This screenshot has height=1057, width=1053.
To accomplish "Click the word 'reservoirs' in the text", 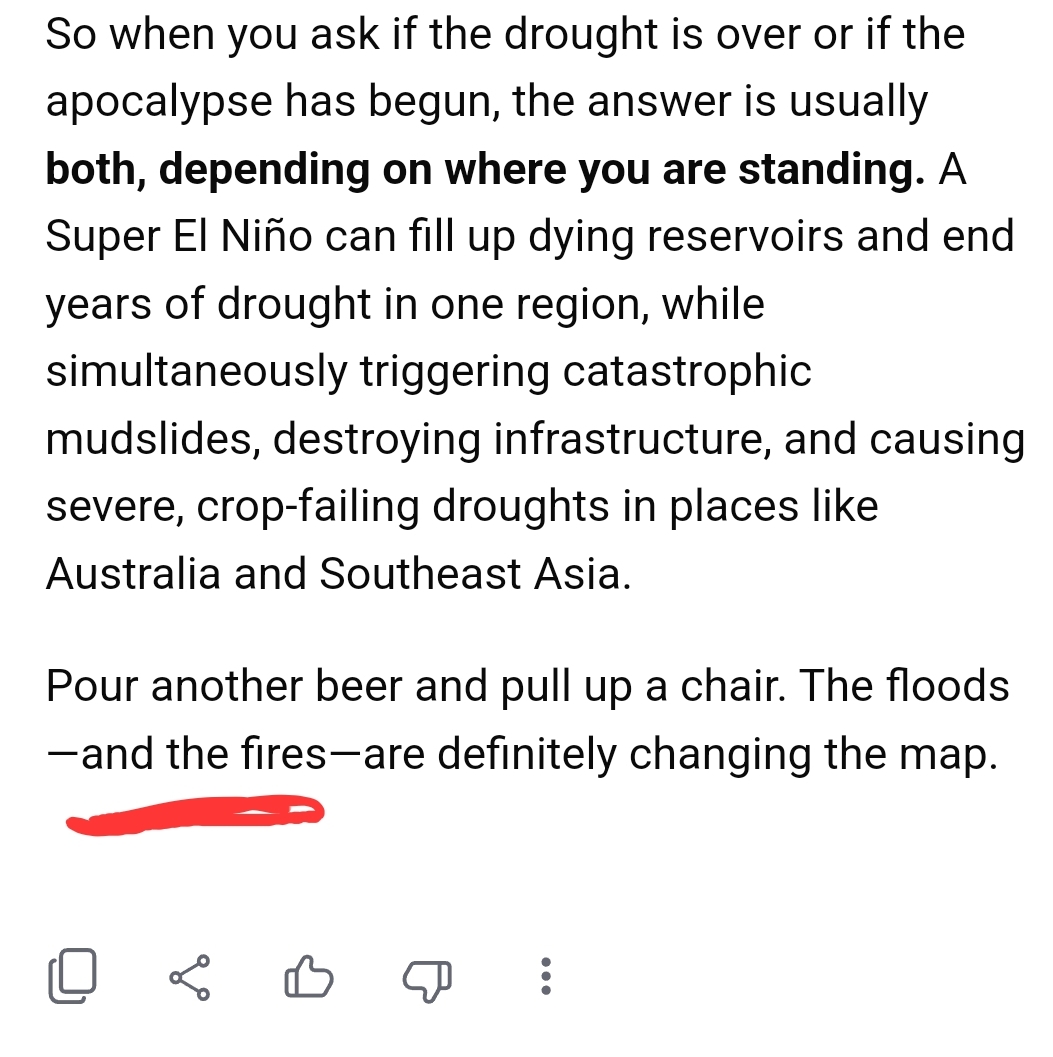I will coord(745,237).
